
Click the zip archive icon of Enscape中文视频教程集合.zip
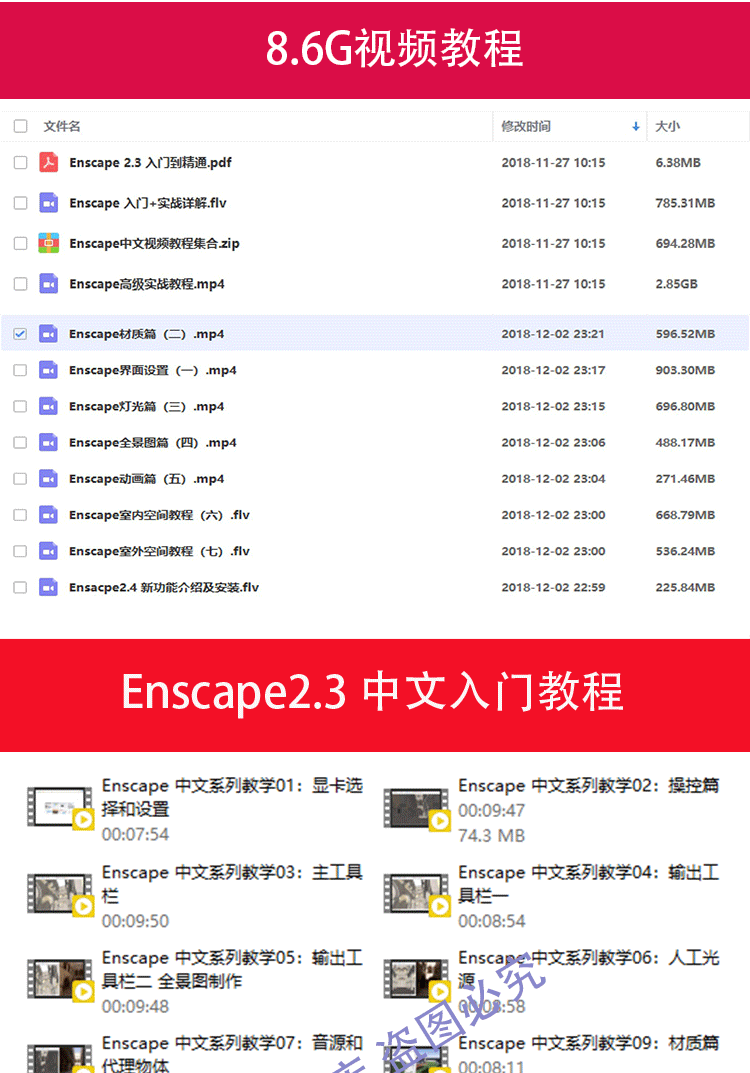49,243
